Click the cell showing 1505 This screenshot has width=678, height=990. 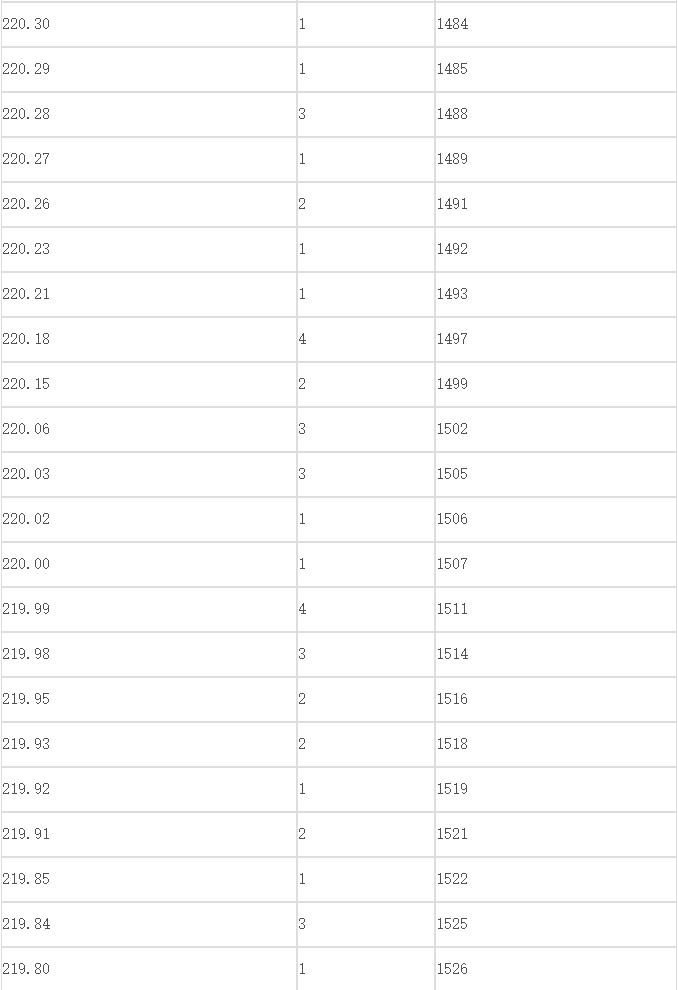click(x=556, y=474)
